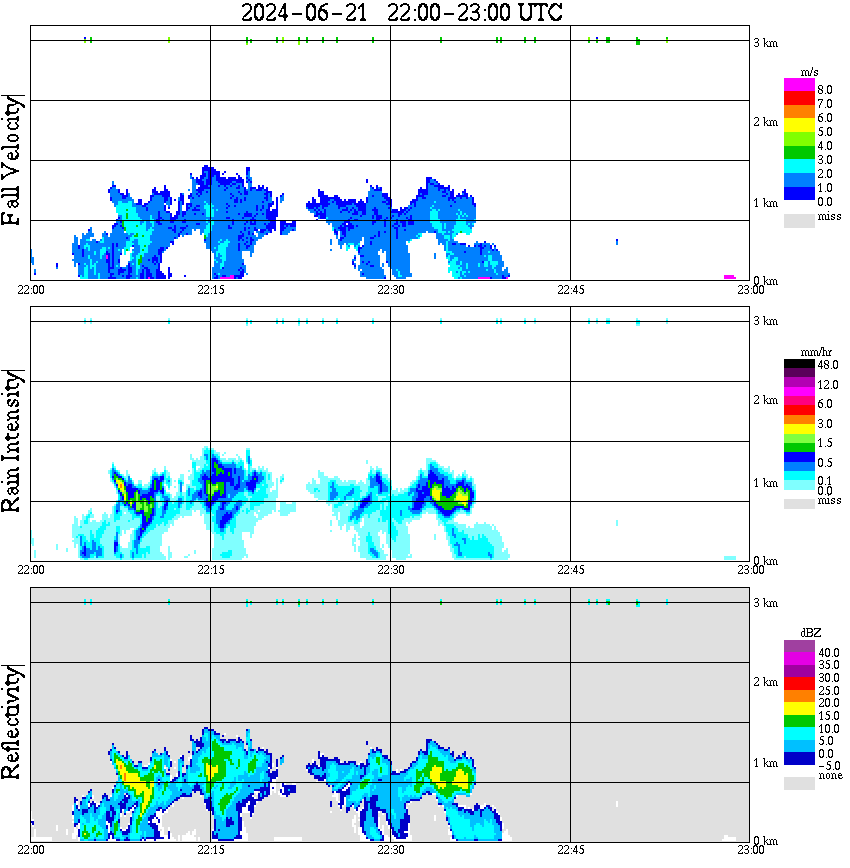Click the 2 km label beside Fall Velocity panel
This screenshot has width=850, height=868.
765,122
